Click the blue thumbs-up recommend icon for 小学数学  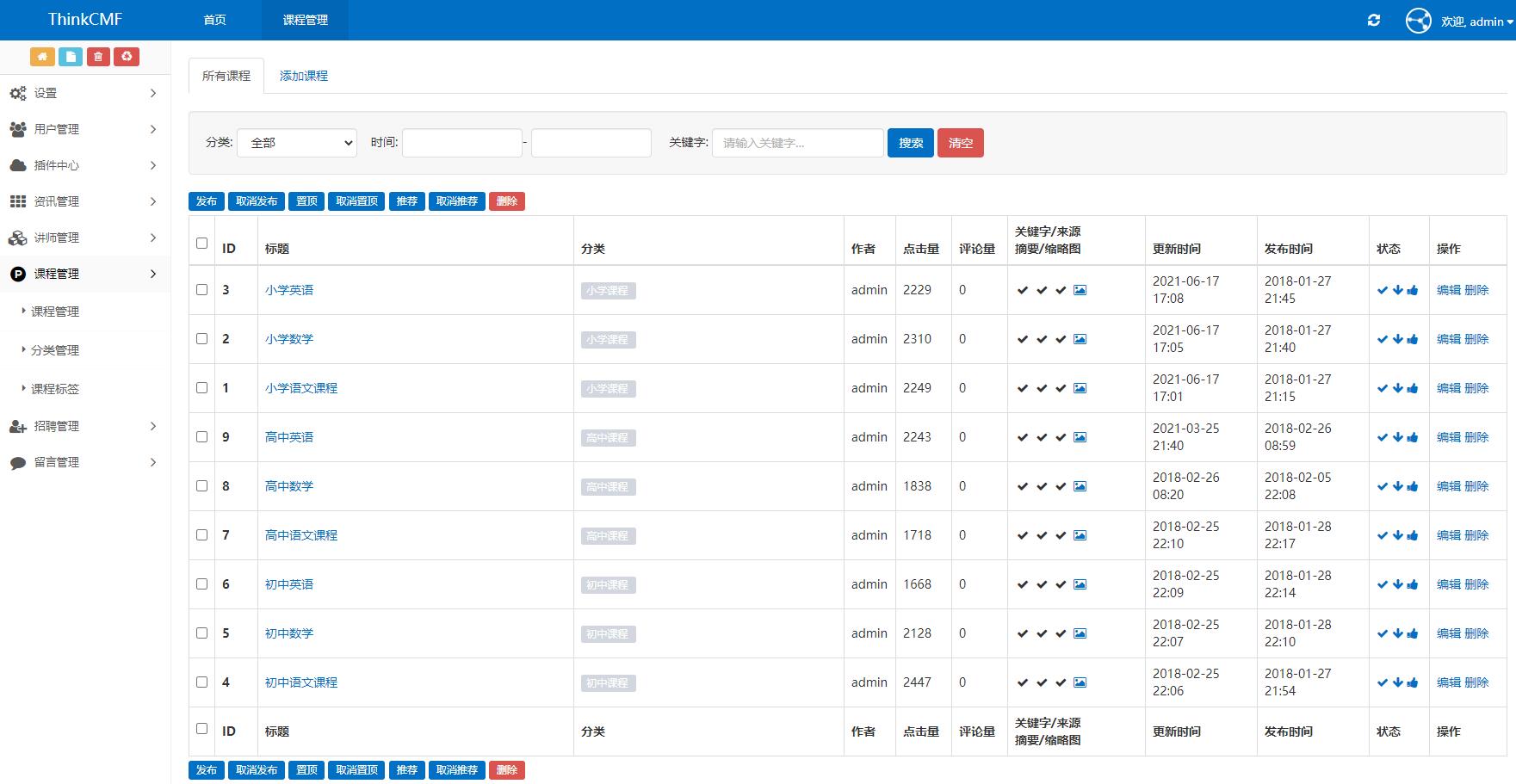point(1412,339)
